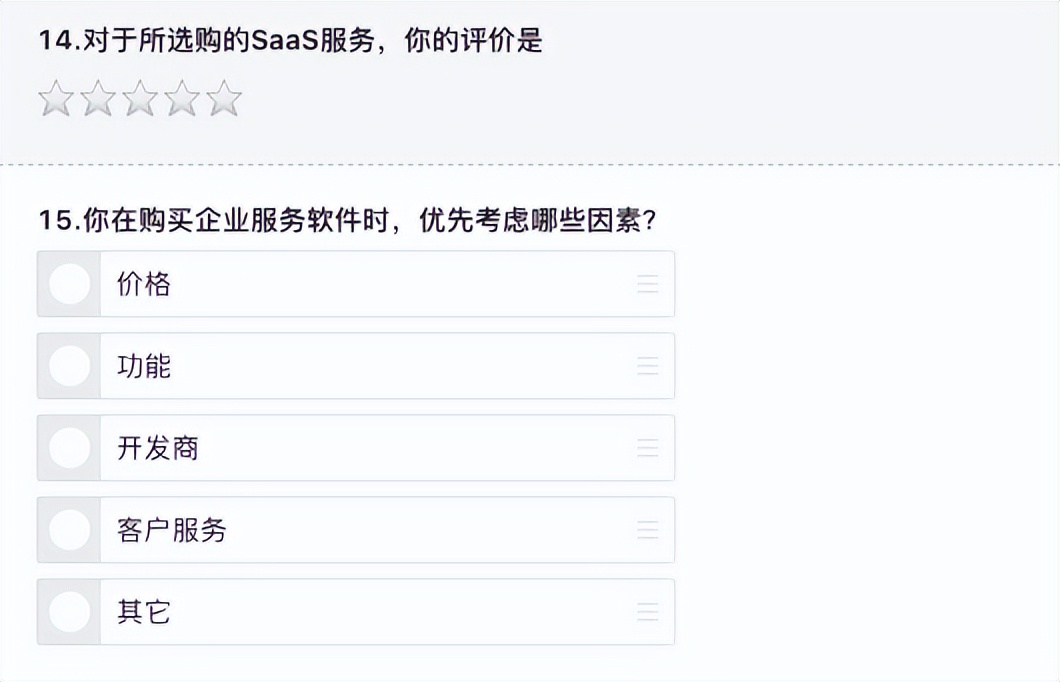Select the first star in question 14 rating
1060x682 pixels.
[53, 98]
